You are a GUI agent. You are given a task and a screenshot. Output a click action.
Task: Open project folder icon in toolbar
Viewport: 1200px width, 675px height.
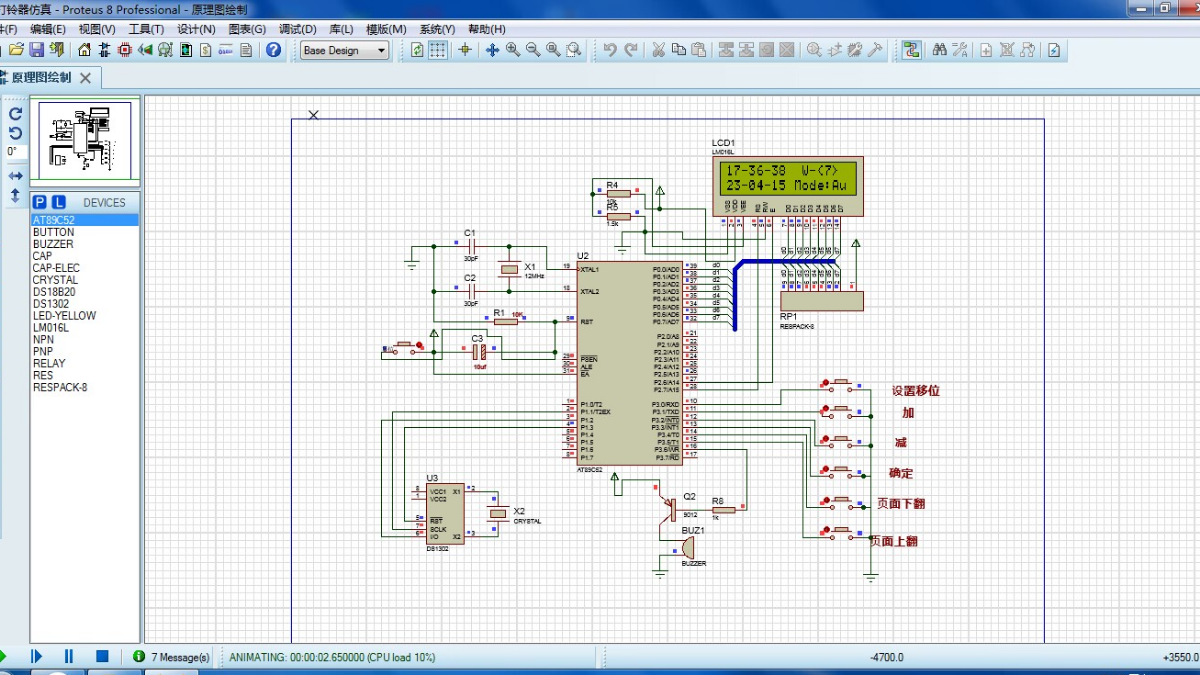tap(16, 50)
